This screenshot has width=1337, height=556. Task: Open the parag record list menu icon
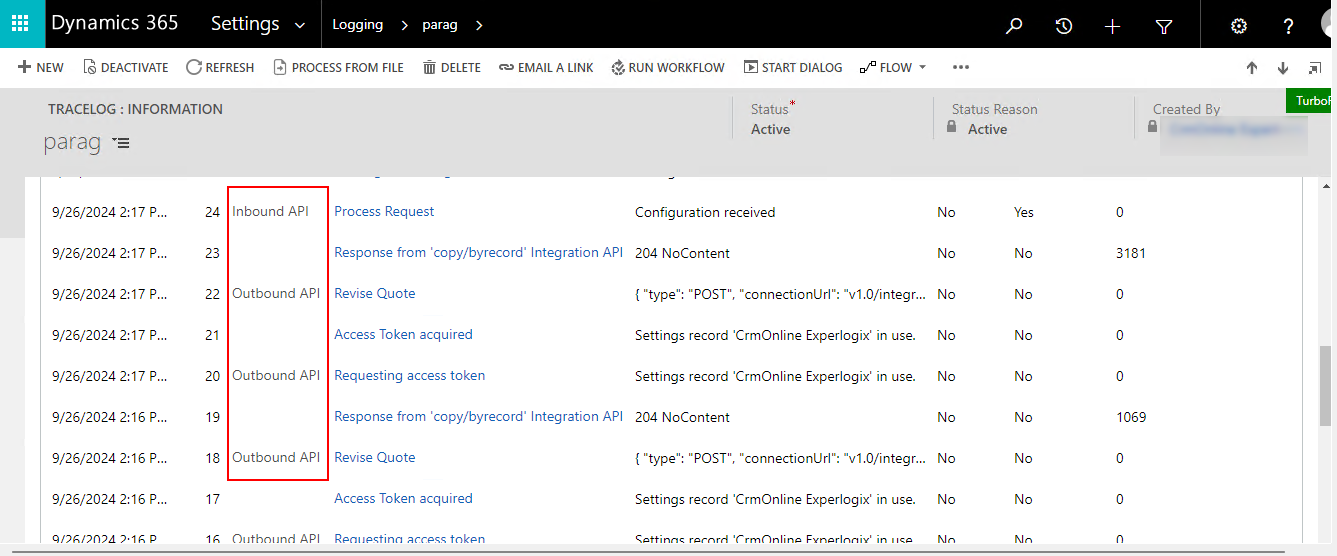(x=121, y=143)
